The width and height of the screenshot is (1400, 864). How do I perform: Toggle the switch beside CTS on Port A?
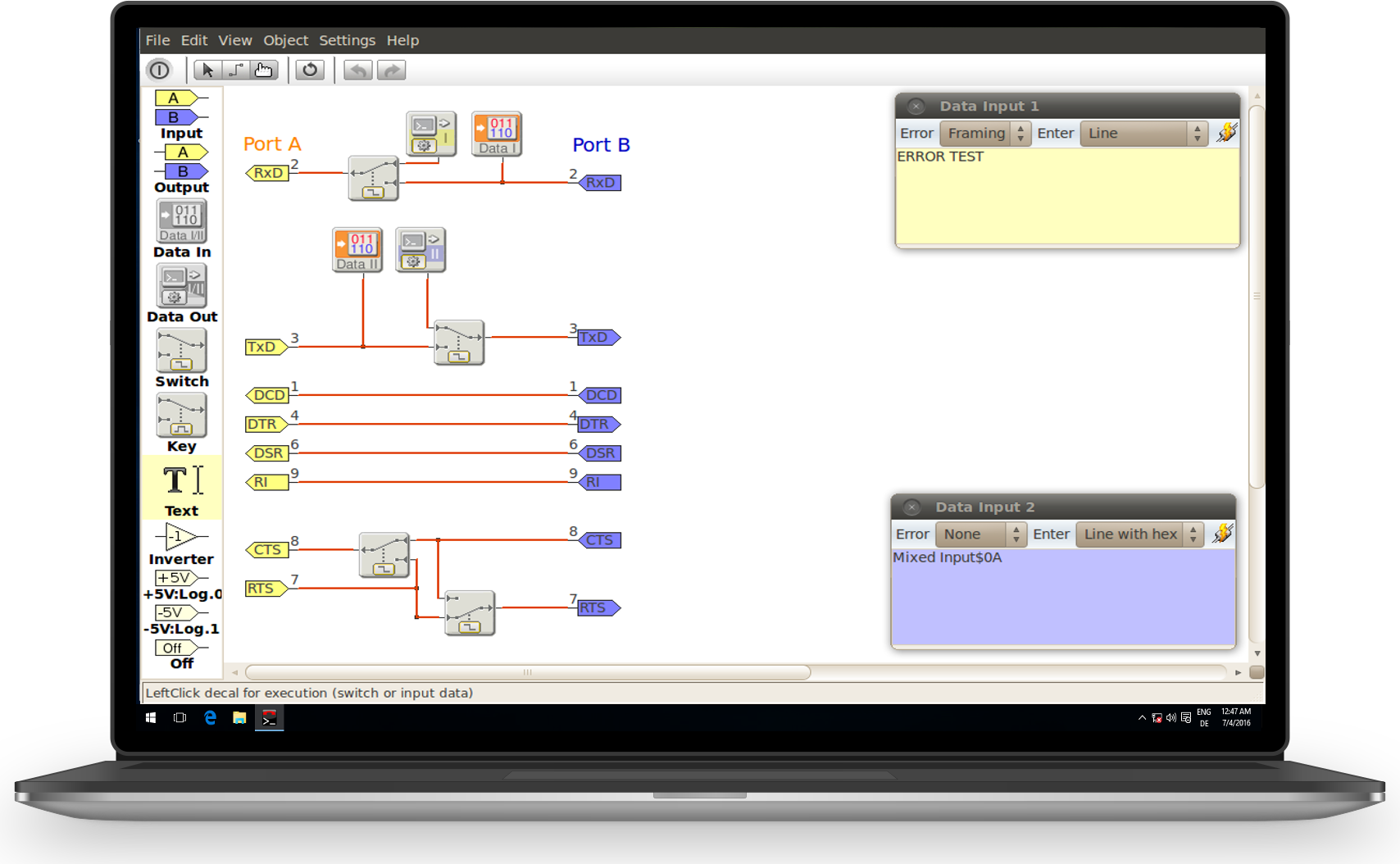[x=384, y=555]
